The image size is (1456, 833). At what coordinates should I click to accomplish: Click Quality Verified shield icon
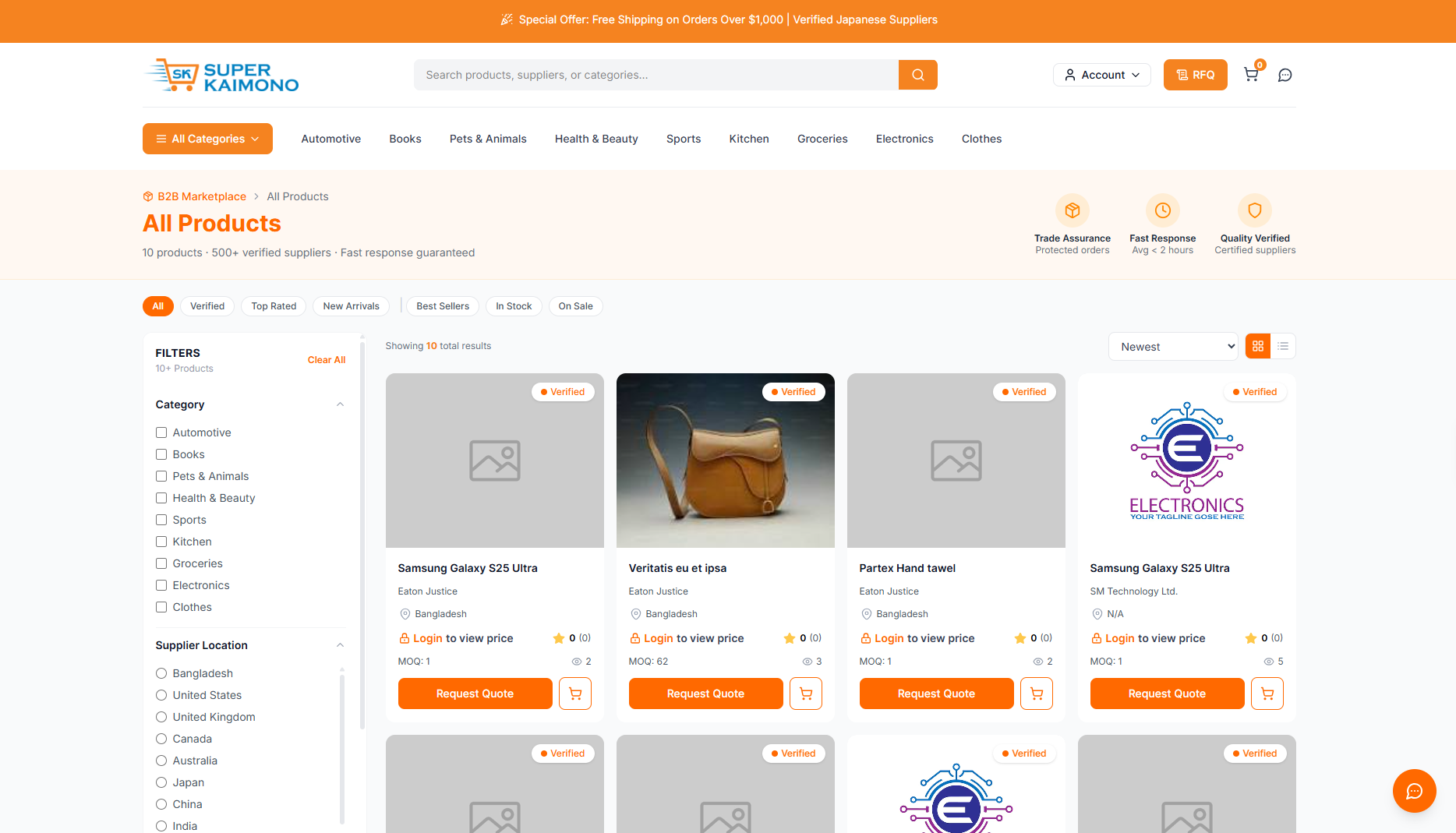click(x=1255, y=210)
